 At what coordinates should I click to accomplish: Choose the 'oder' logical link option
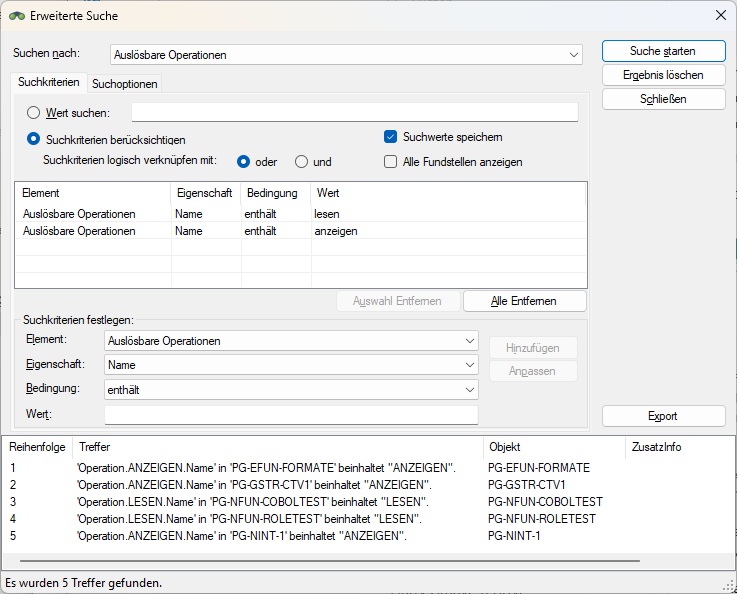(244, 162)
